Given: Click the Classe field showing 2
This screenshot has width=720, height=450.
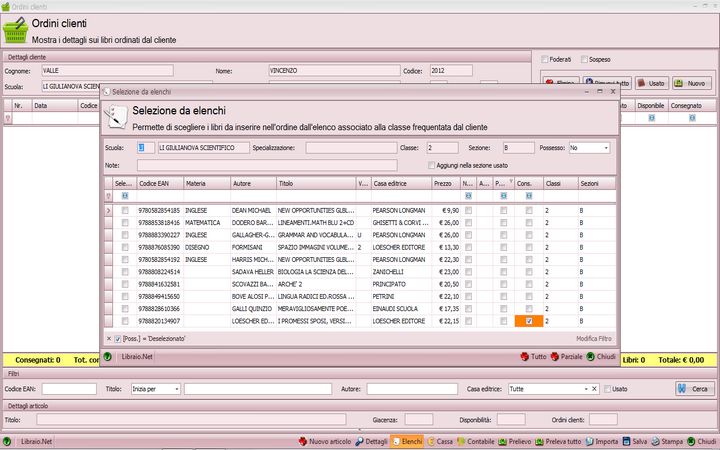Looking at the screenshot, I should (x=442, y=148).
